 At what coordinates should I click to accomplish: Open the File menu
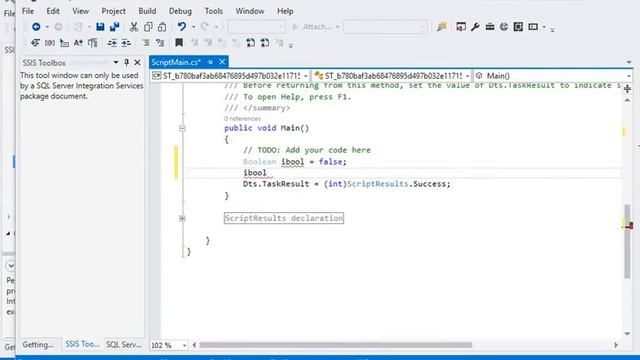tap(28, 11)
